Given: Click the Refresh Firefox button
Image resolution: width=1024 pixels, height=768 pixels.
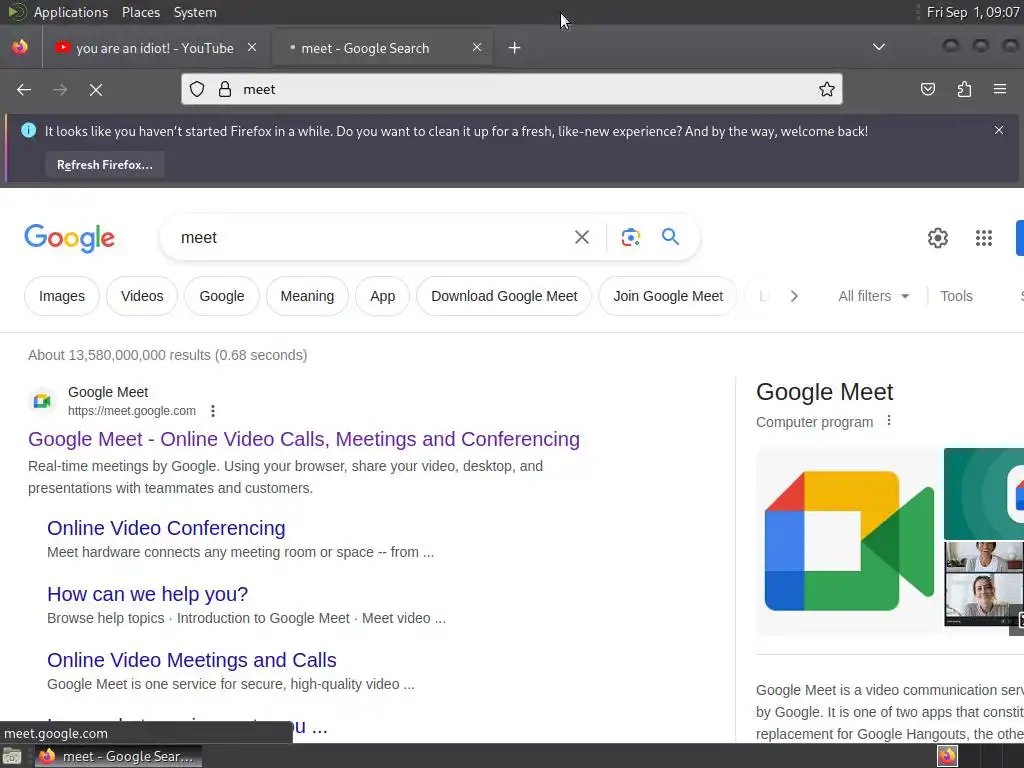Looking at the screenshot, I should (x=104, y=165).
